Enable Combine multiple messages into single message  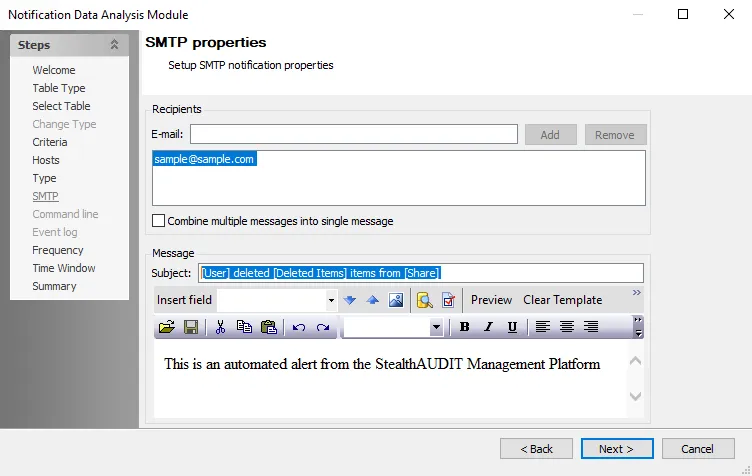[x=158, y=221]
